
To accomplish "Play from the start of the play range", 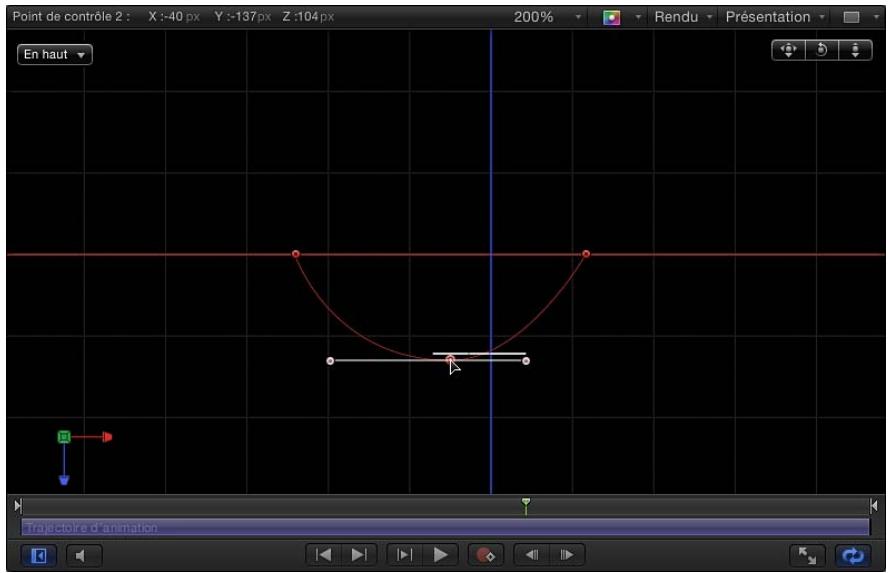I will (x=404, y=555).
